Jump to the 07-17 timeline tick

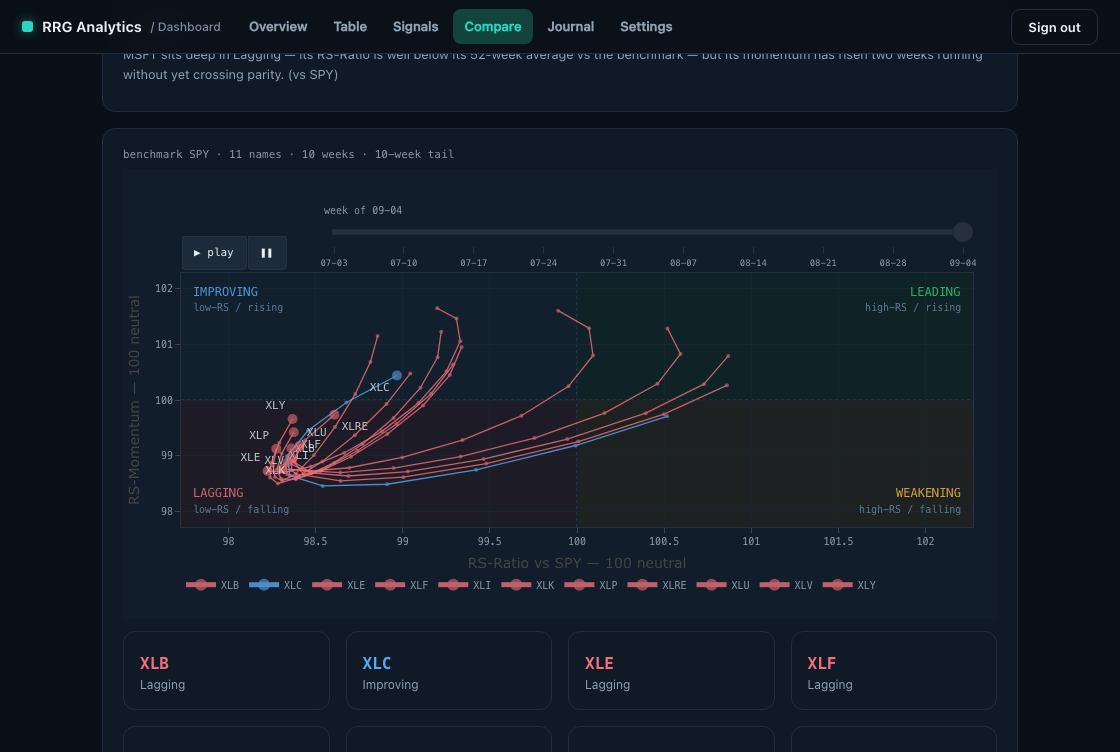pos(474,263)
